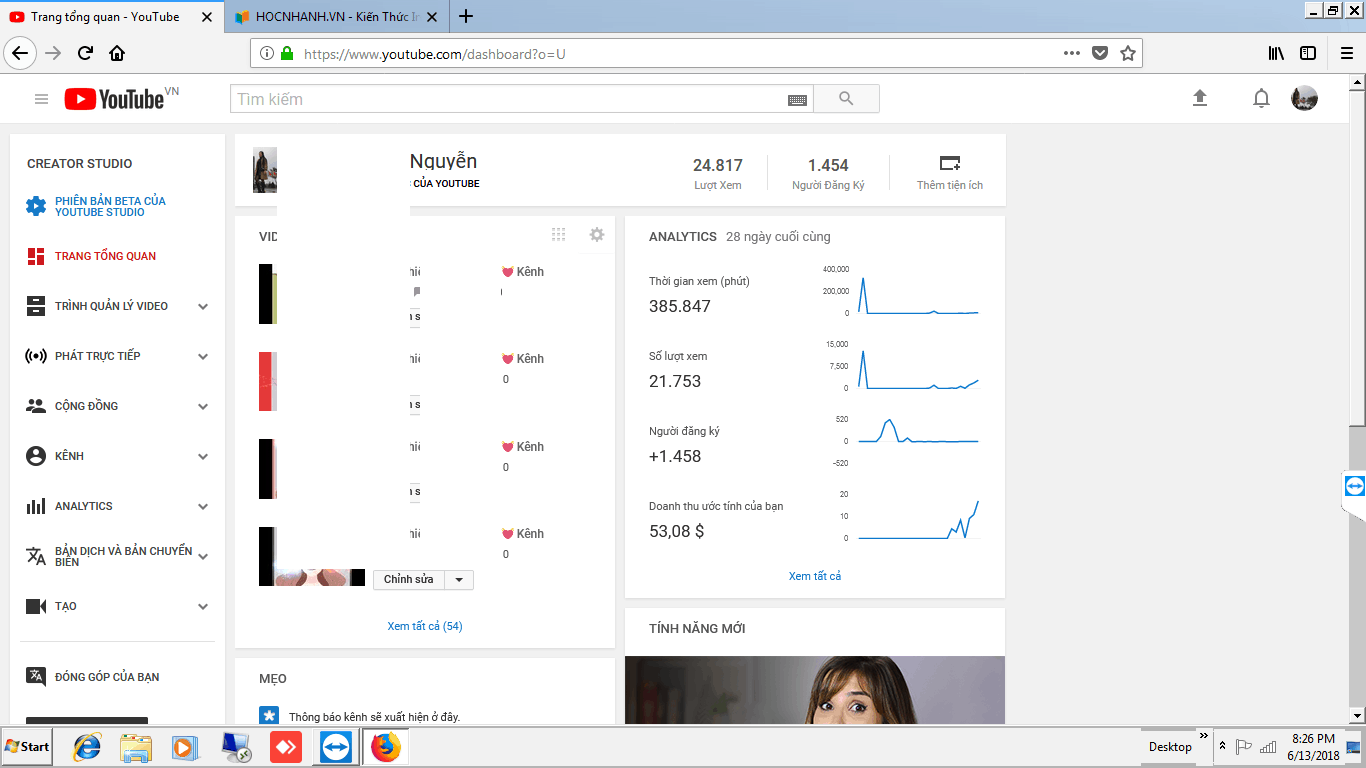Image resolution: width=1366 pixels, height=768 pixels.
Task: Open the Firefox library icon
Action: 1276,53
